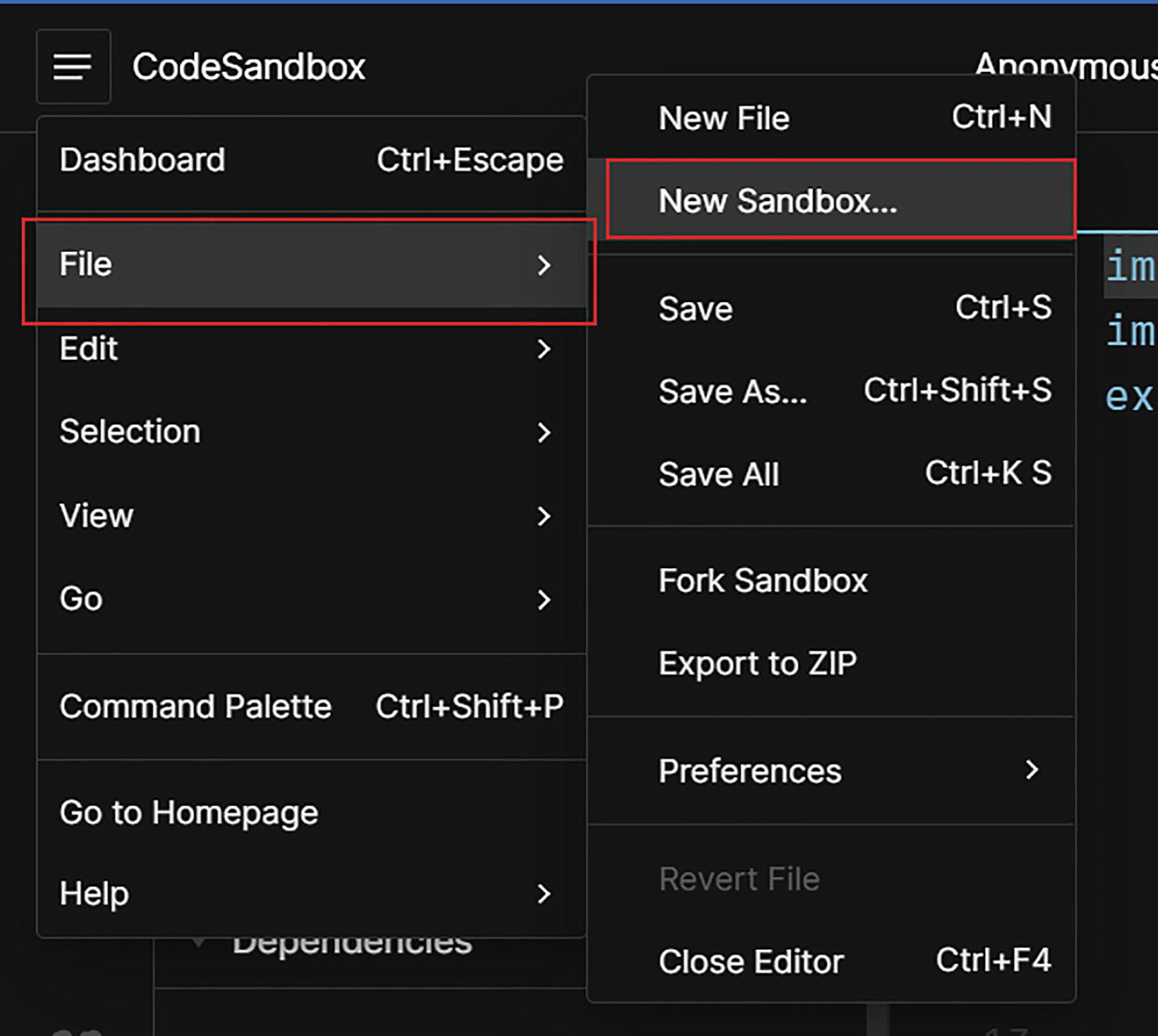Click the hamburger menu icon
Viewport: 1158px width, 1036px height.
click(73, 66)
